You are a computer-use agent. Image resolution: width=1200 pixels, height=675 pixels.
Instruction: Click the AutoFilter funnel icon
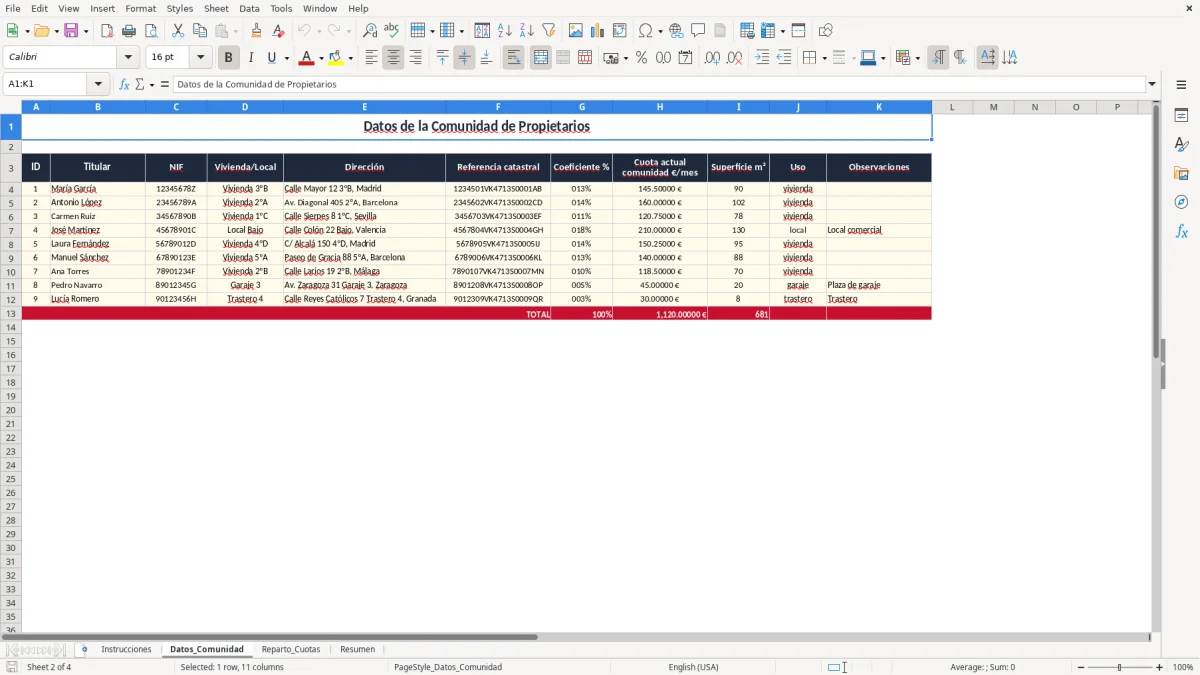[549, 31]
